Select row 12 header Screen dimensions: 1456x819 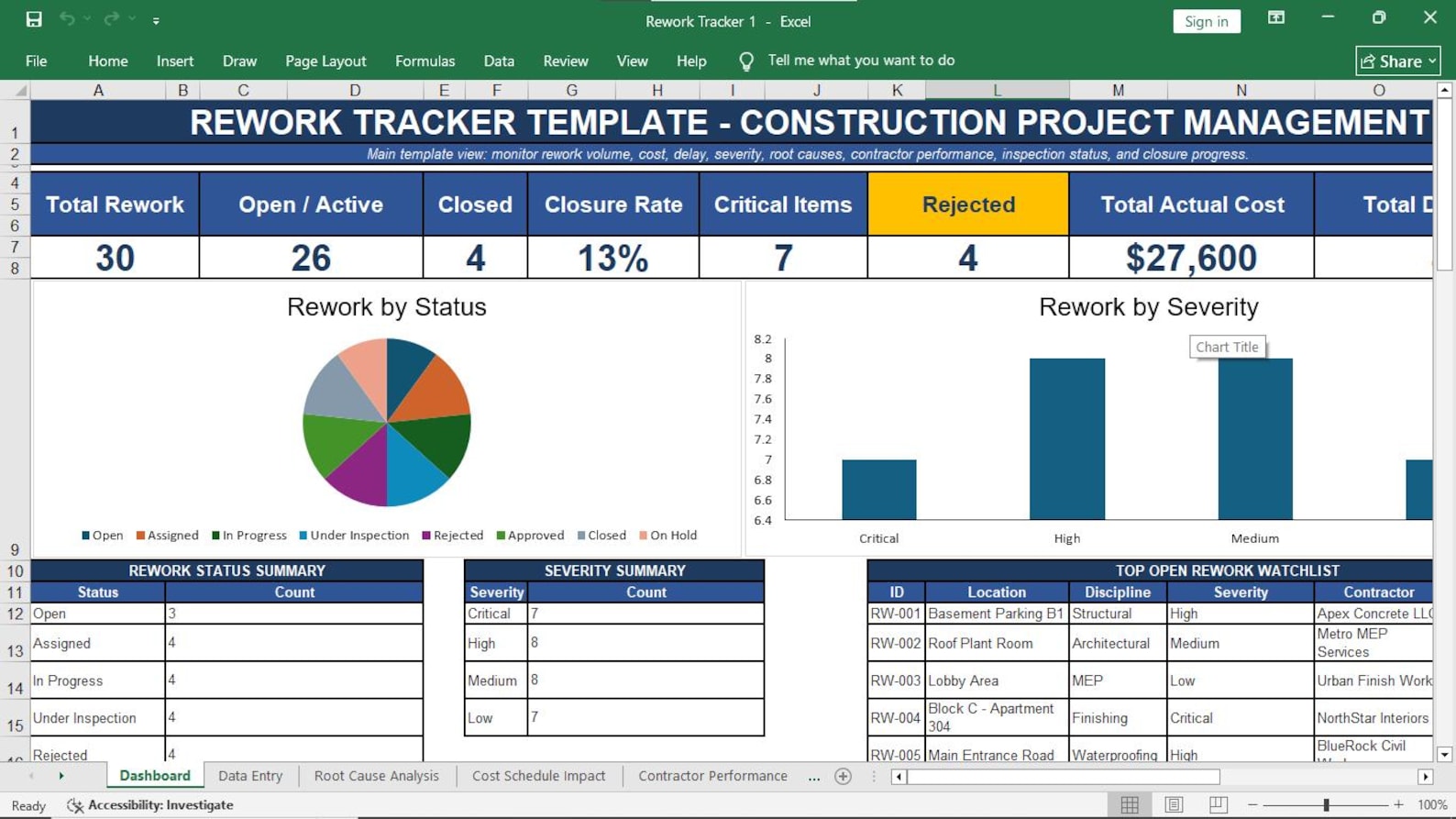pos(15,614)
